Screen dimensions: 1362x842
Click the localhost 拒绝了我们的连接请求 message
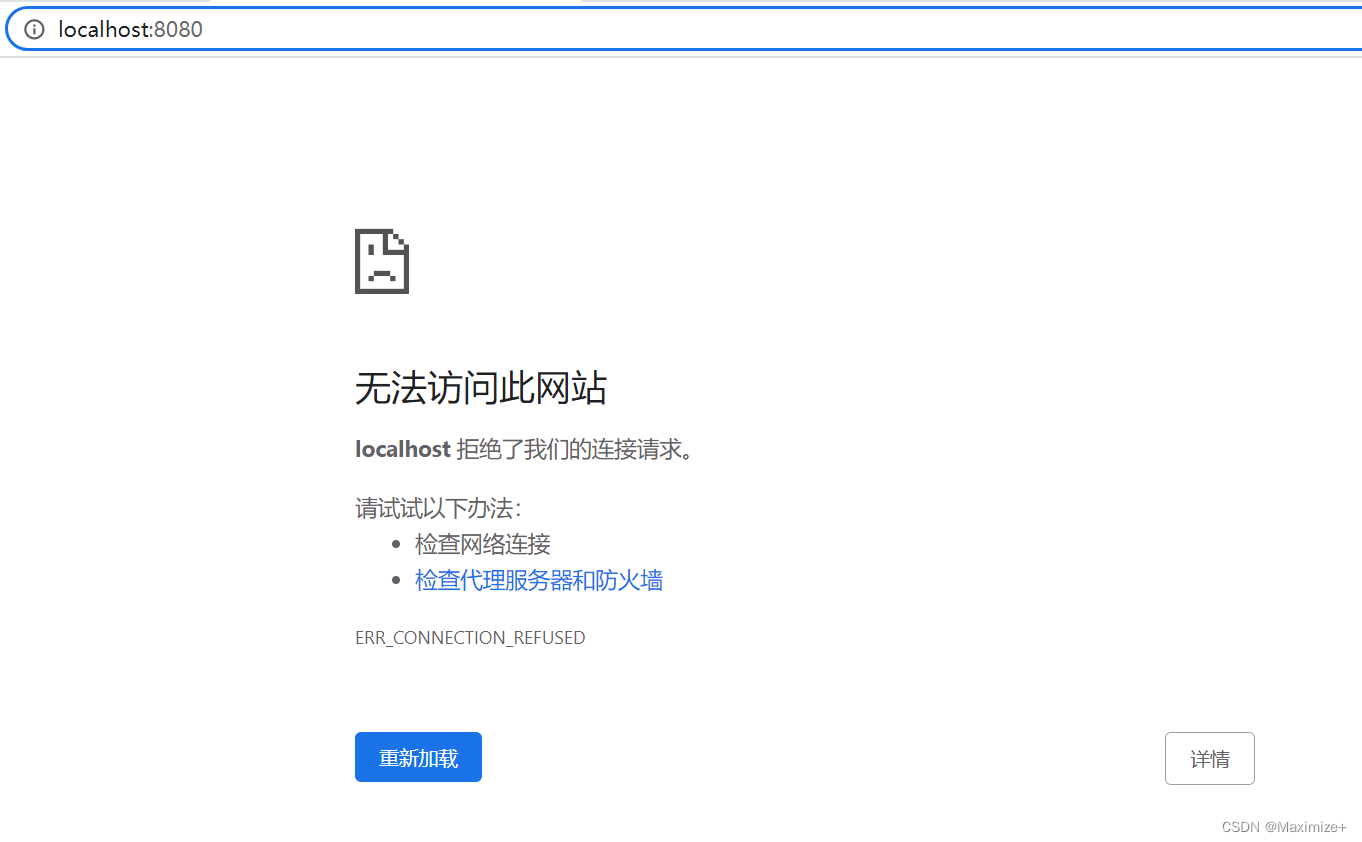[x=525, y=450]
